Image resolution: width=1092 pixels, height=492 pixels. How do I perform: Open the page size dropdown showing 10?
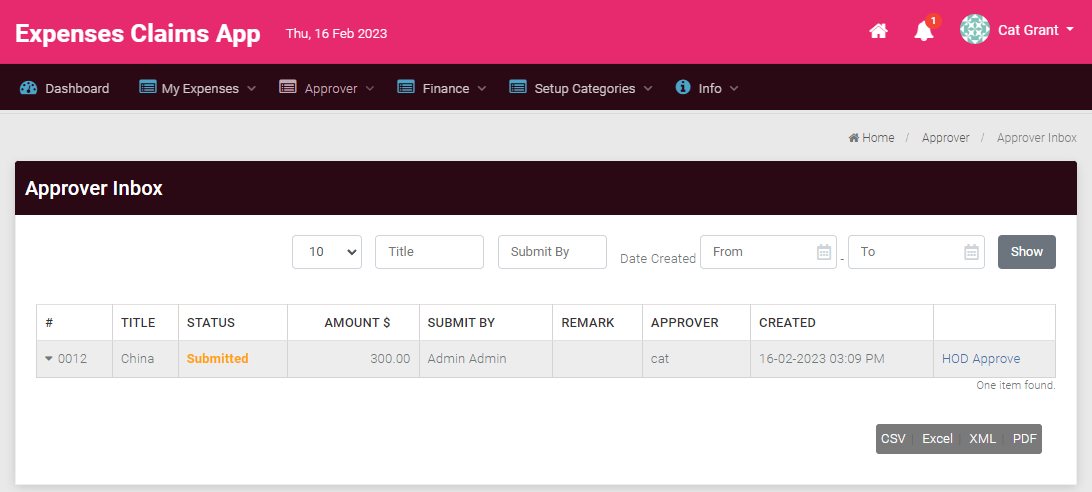click(327, 252)
